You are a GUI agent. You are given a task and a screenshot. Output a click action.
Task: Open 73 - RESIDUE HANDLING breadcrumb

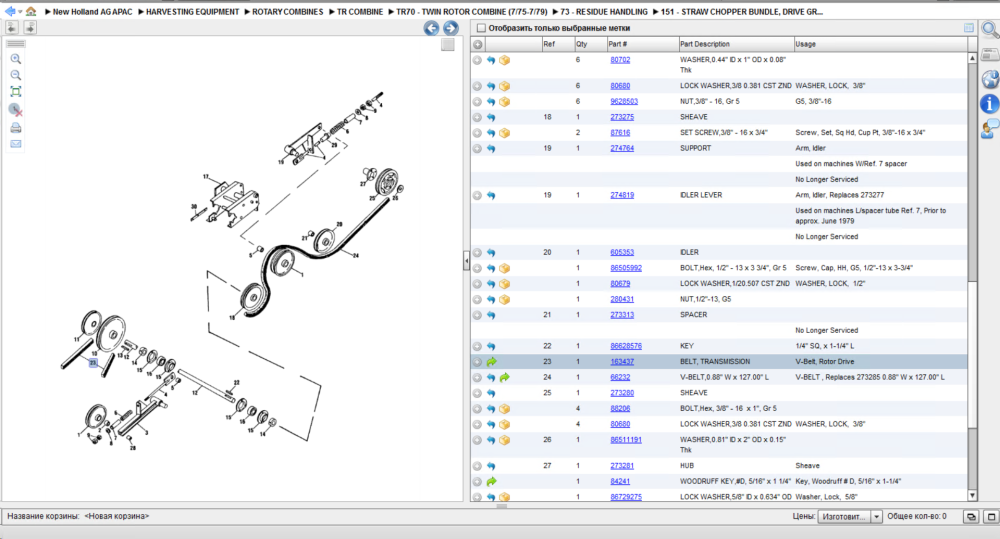point(603,11)
